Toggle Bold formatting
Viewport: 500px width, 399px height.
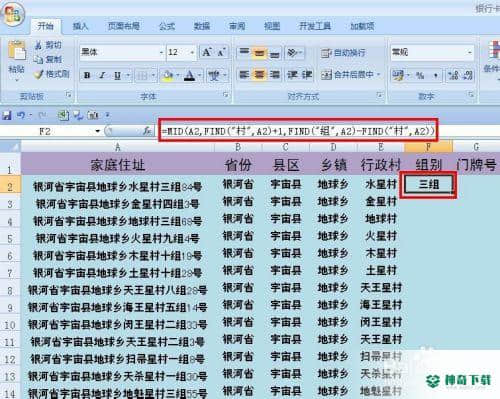87,76
